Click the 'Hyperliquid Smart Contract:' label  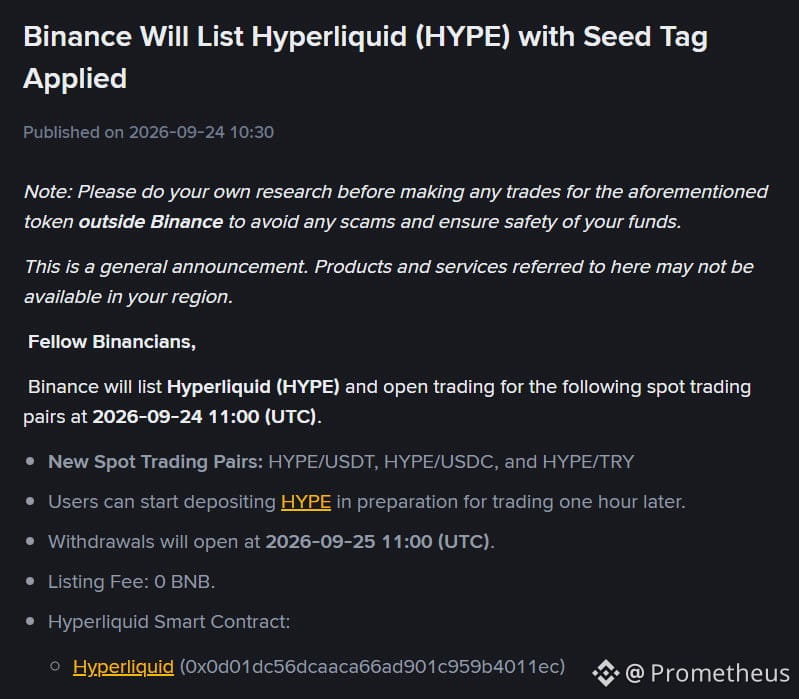[x=169, y=622]
